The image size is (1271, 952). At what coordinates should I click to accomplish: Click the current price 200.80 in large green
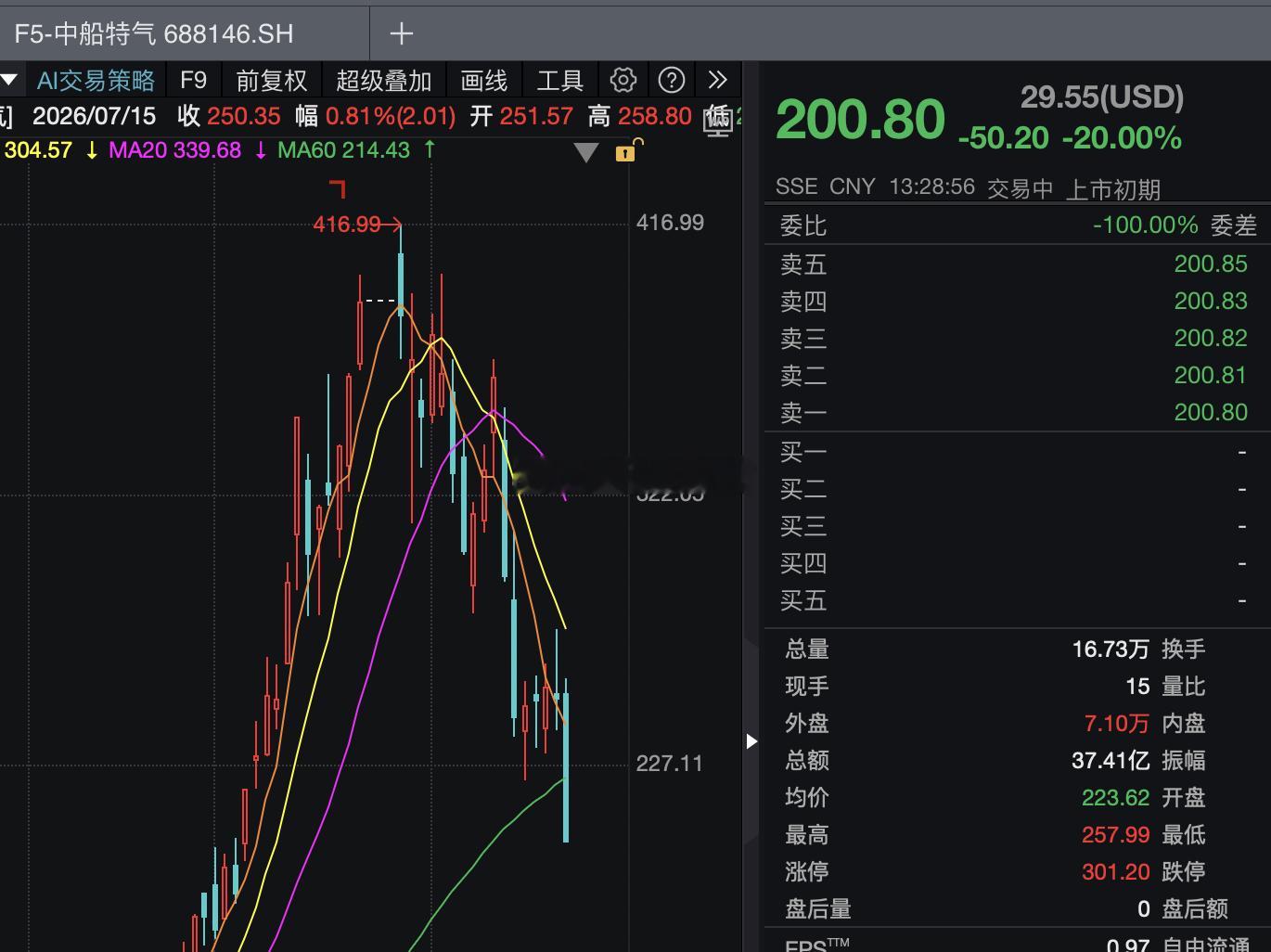(x=860, y=121)
